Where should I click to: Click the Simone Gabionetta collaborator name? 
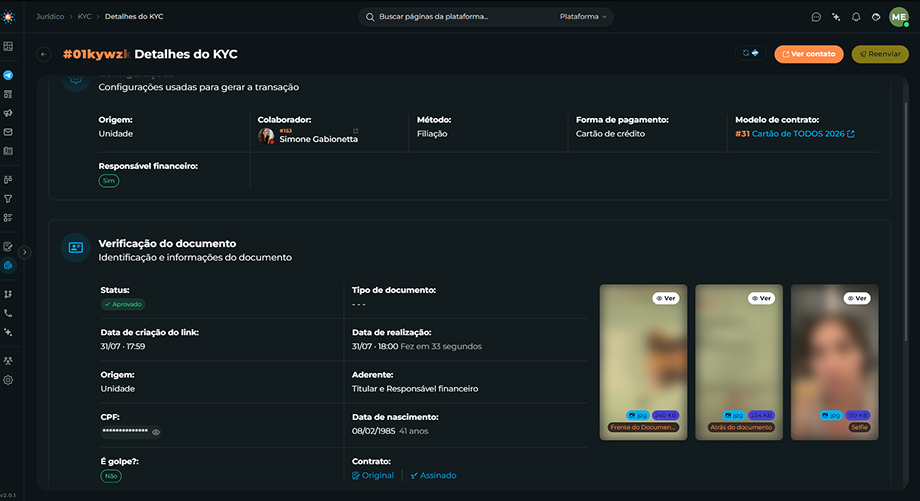click(x=319, y=139)
